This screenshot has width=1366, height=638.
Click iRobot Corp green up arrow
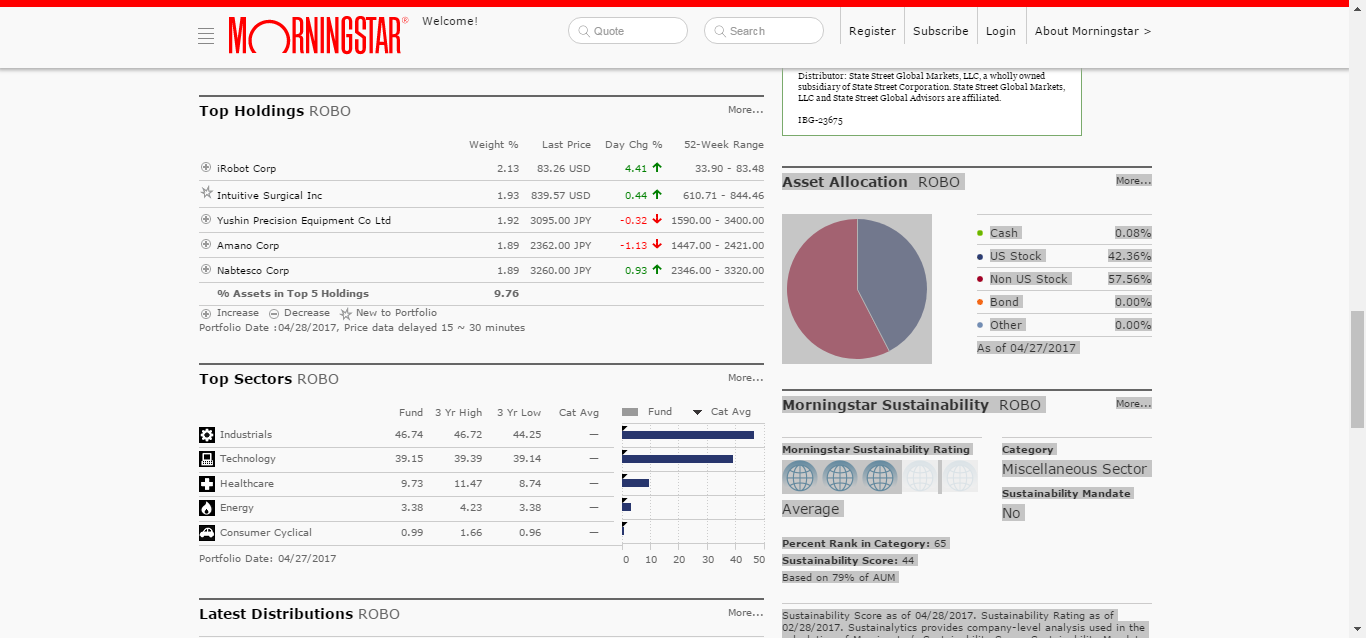tap(657, 168)
